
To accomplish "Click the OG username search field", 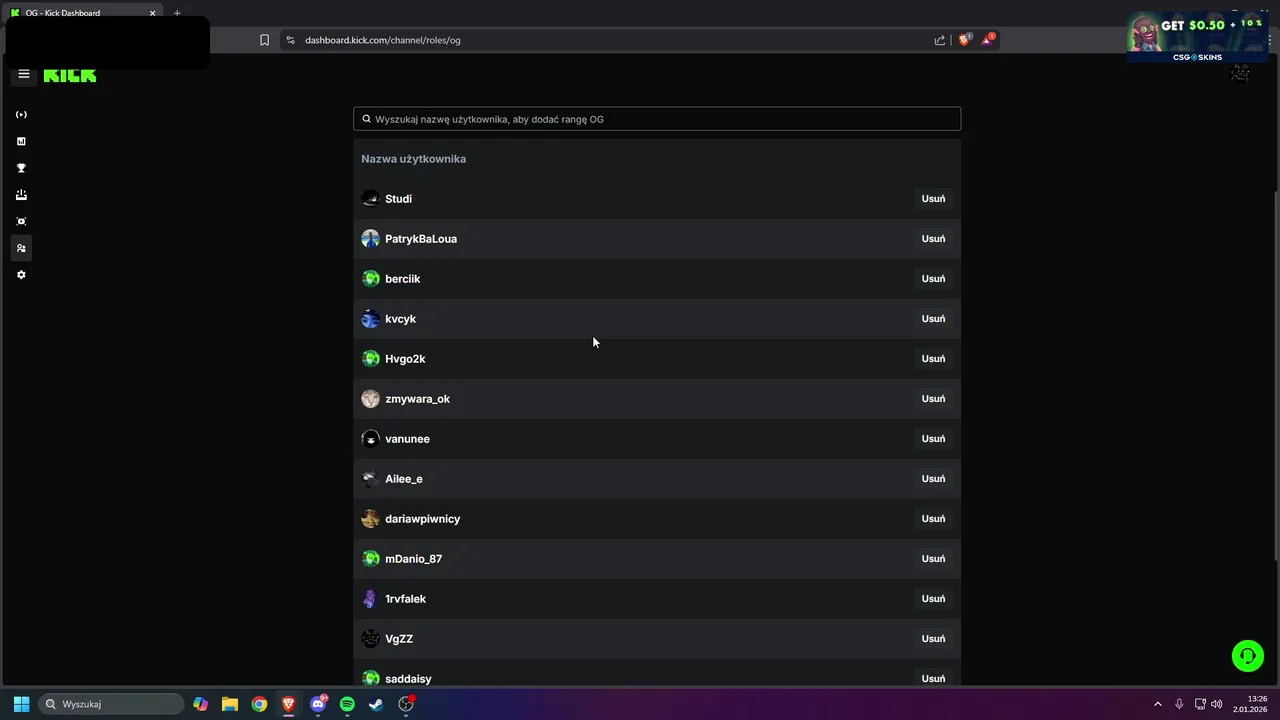I will point(657,119).
